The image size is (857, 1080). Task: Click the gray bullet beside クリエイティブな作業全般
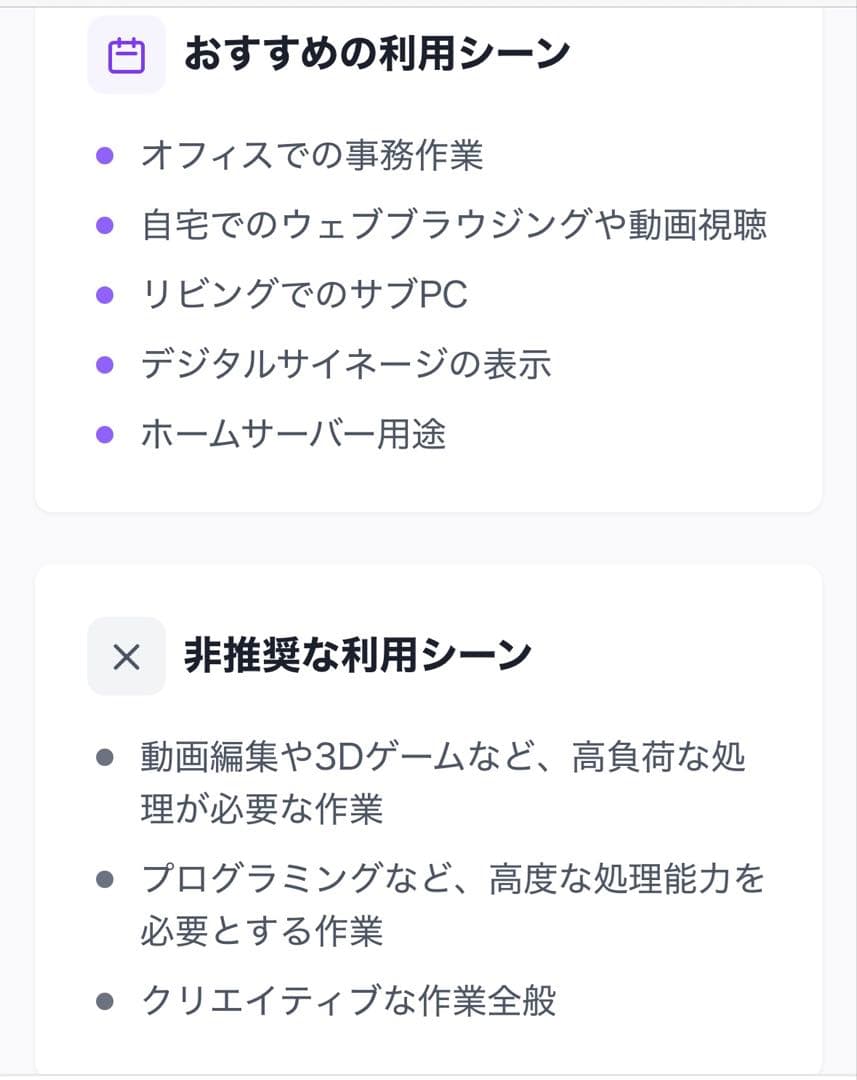coord(104,1000)
